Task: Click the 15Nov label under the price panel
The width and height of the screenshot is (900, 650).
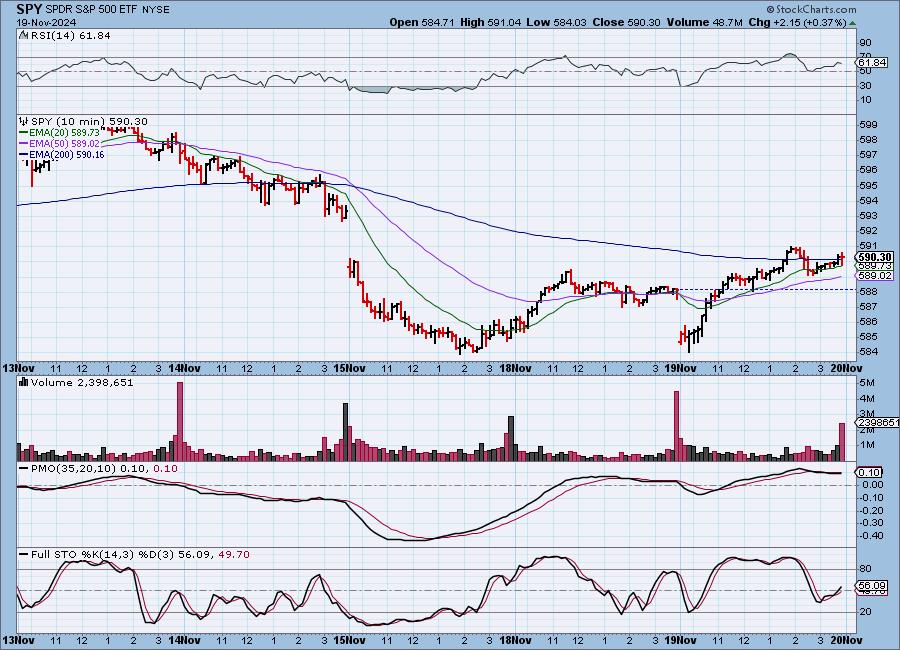Action: 352,368
